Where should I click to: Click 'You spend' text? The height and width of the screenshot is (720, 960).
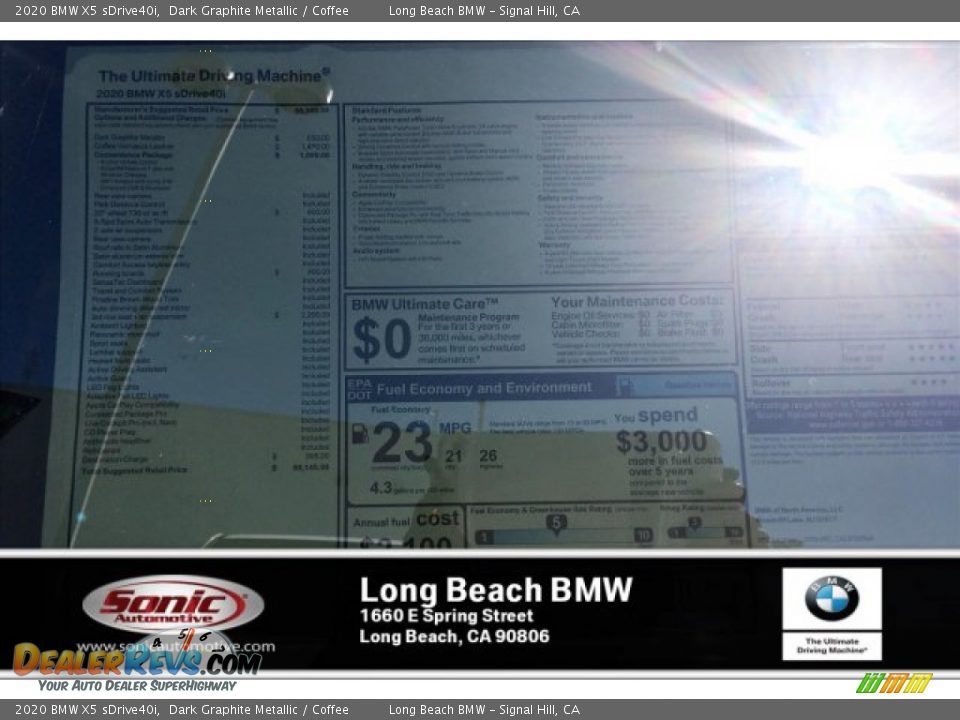pos(656,416)
